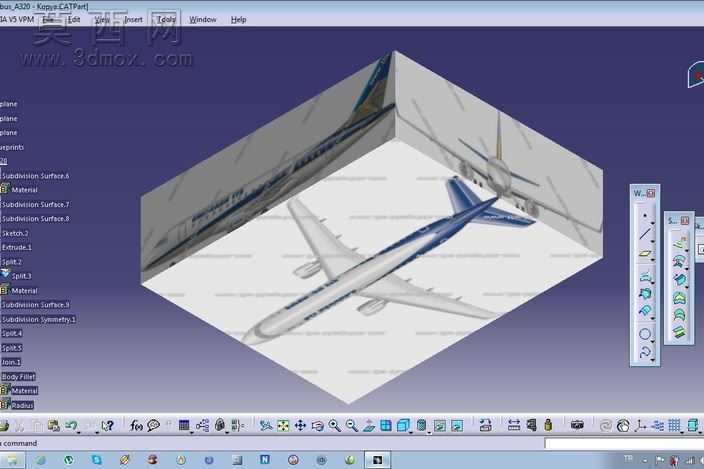Expand the Shading view mode flyout arrow
Viewport: 704px width, 469px height.
[429, 432]
